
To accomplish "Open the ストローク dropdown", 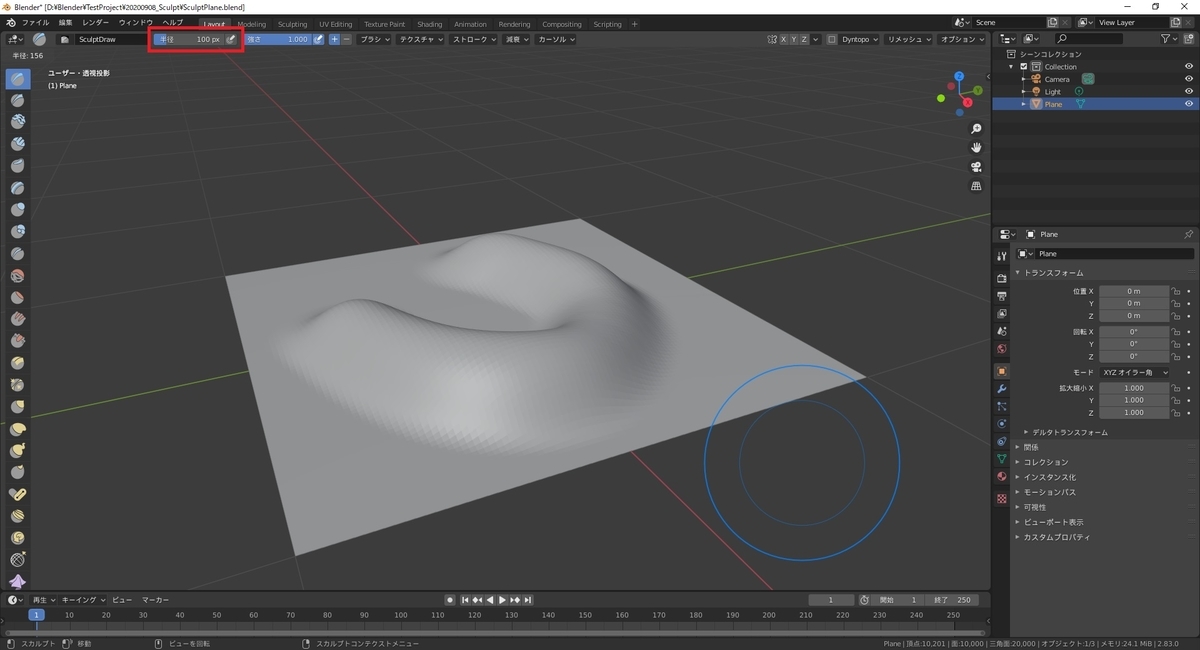I will tap(474, 39).
